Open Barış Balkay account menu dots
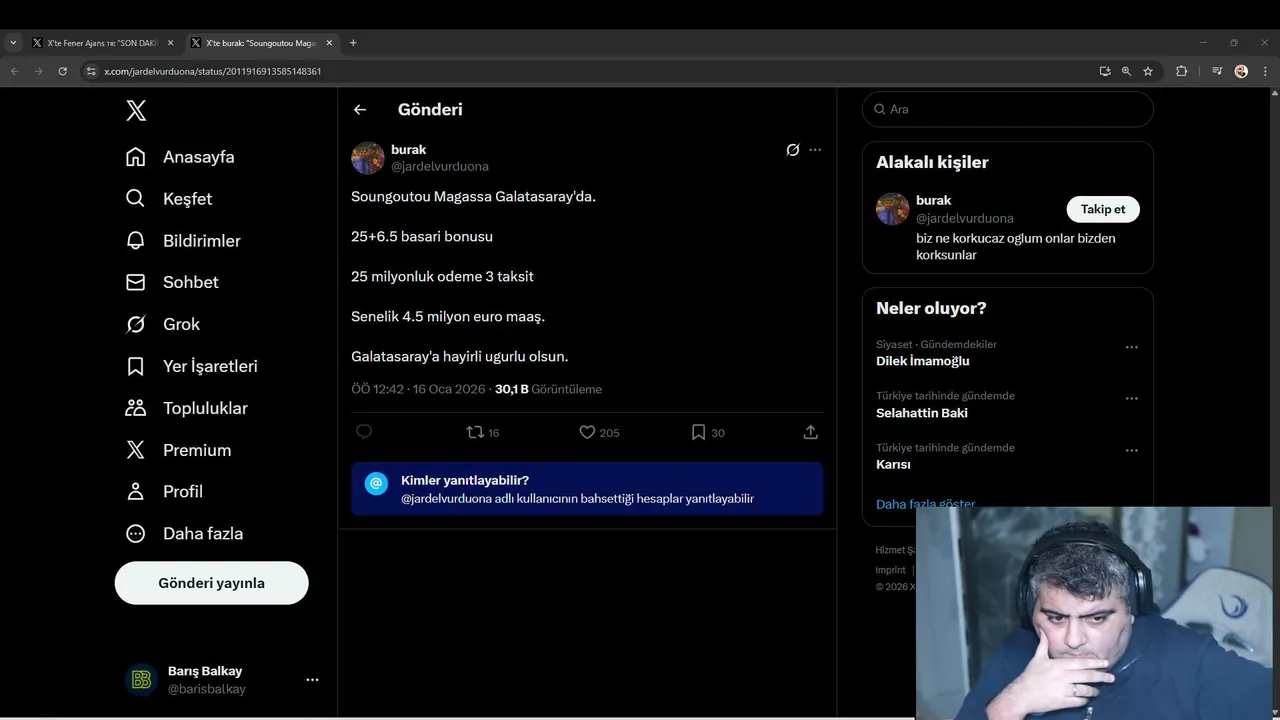Viewport: 1280px width, 720px height. point(312,680)
